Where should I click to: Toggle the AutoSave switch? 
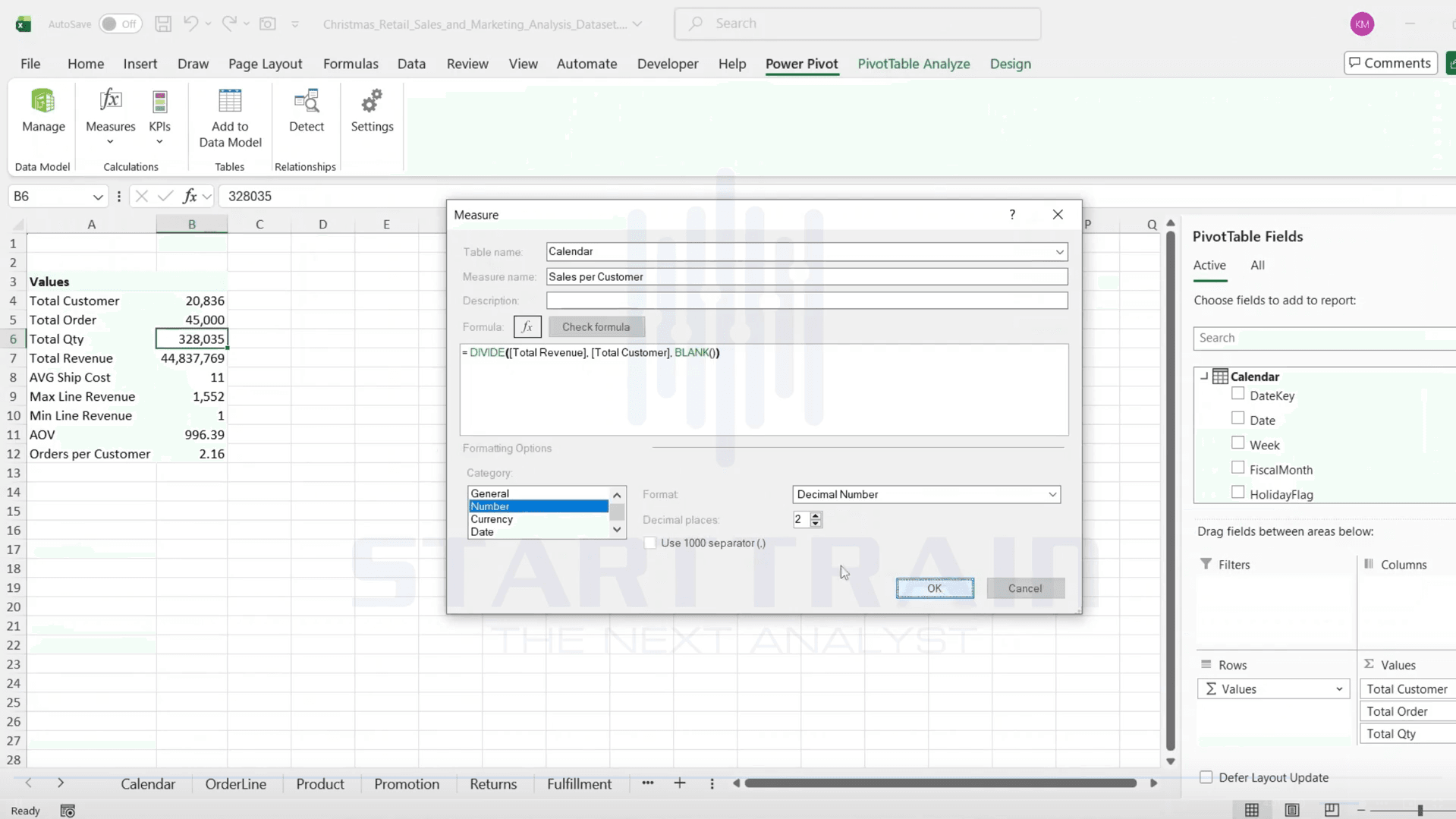point(120,24)
